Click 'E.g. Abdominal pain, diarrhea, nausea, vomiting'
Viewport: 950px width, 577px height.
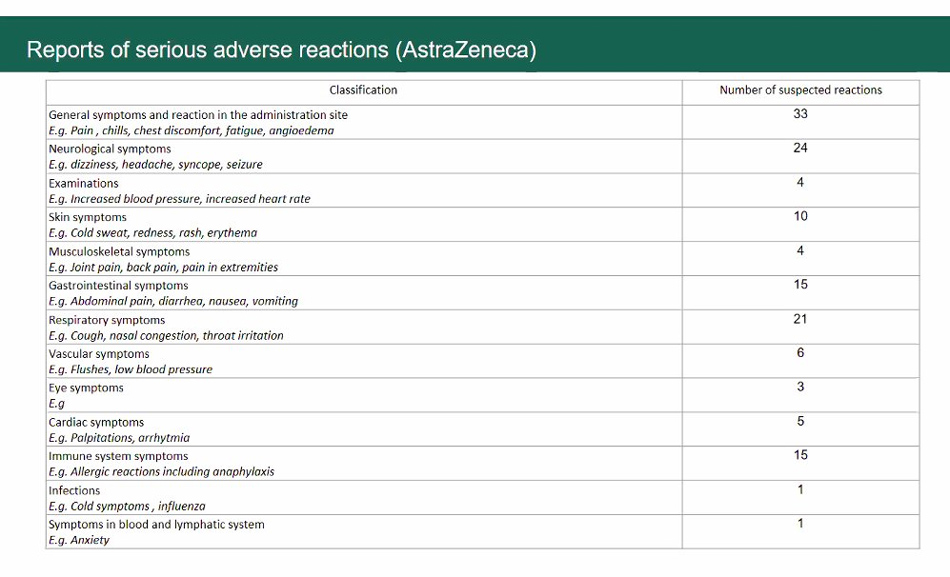pos(173,301)
